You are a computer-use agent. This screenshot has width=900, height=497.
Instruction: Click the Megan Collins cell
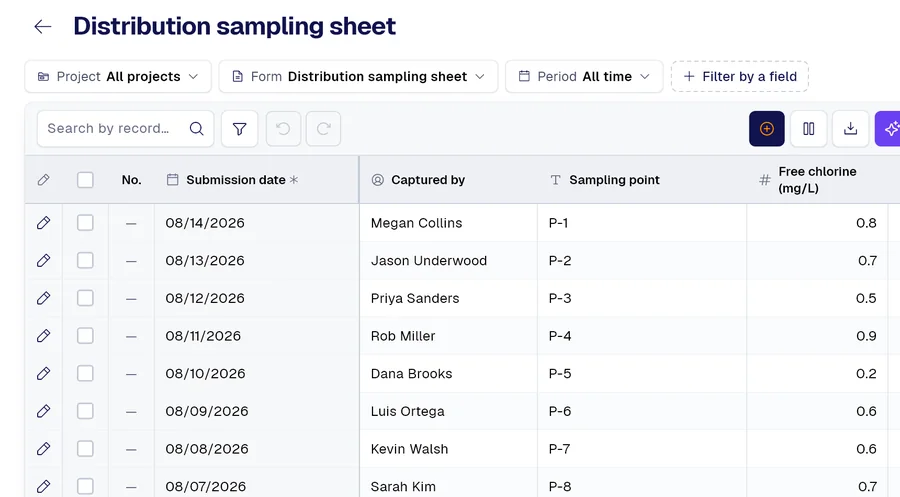[x=449, y=223]
